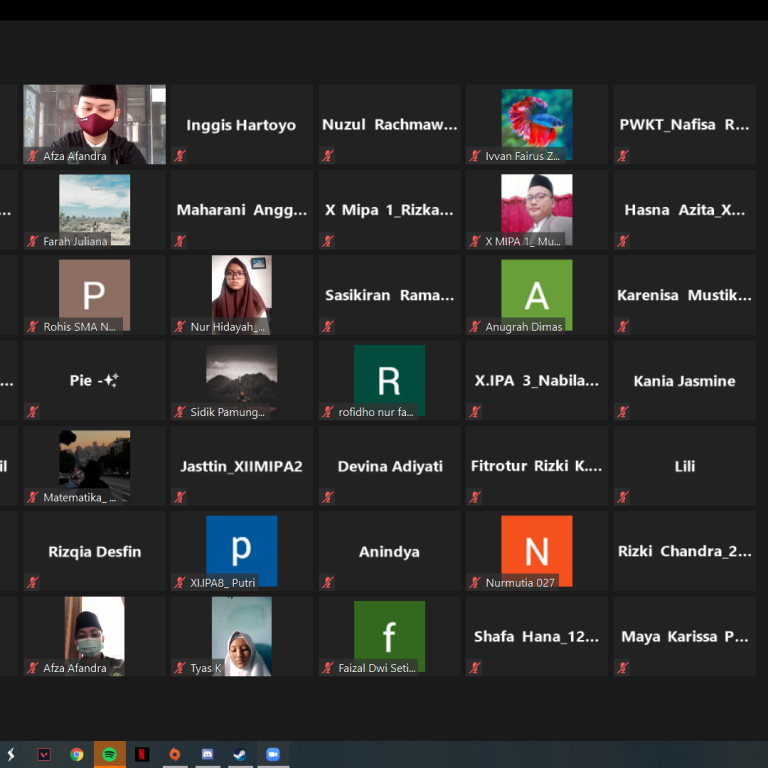The image size is (768, 768).
Task: Click muted mic icon on Rizqia Desfin tile
Action: coord(33,583)
